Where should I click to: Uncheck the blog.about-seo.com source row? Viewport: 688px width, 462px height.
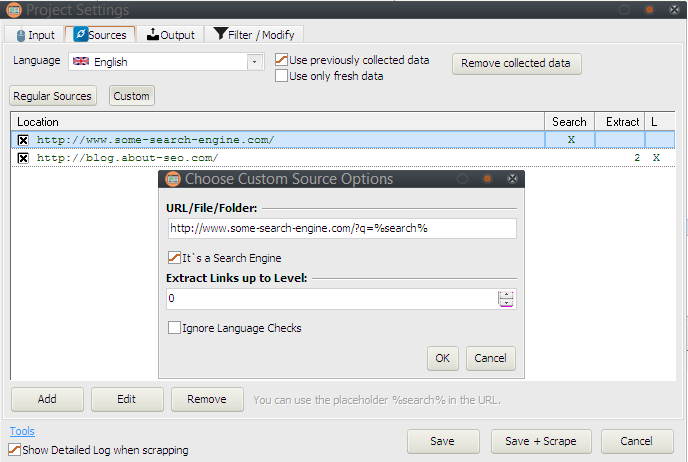(23, 158)
